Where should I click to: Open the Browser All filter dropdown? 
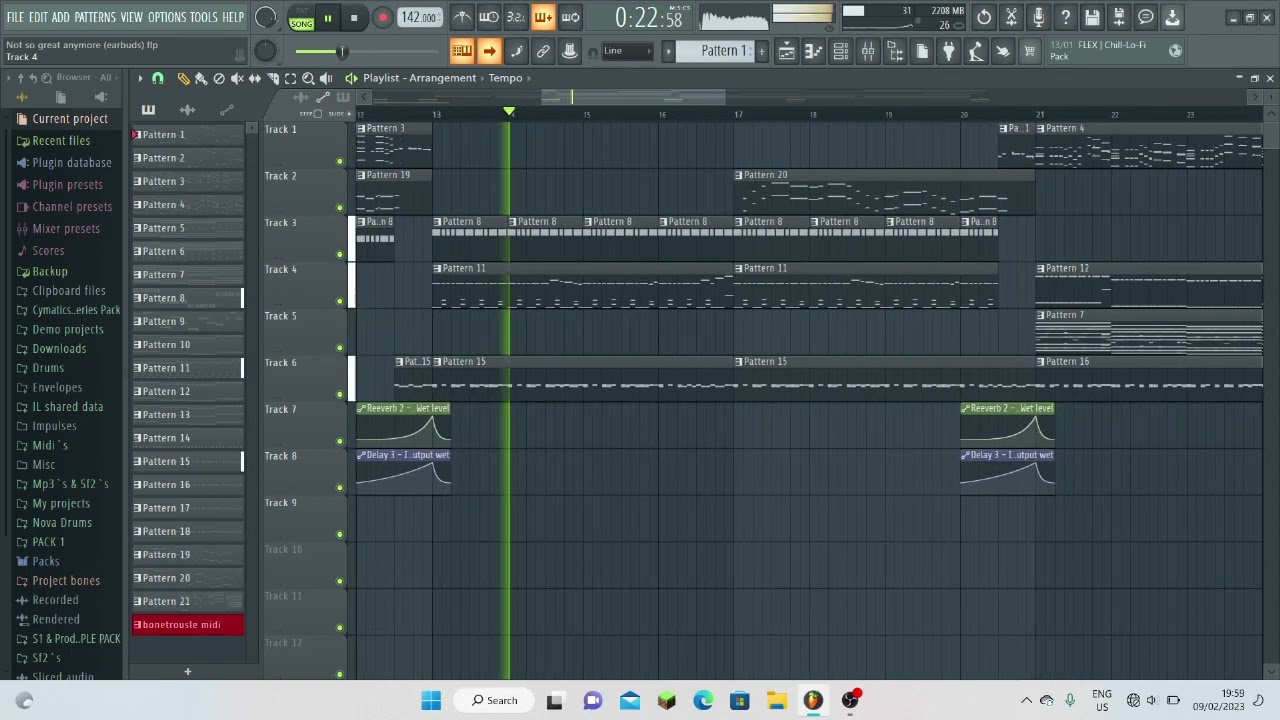pyautogui.click(x=84, y=77)
